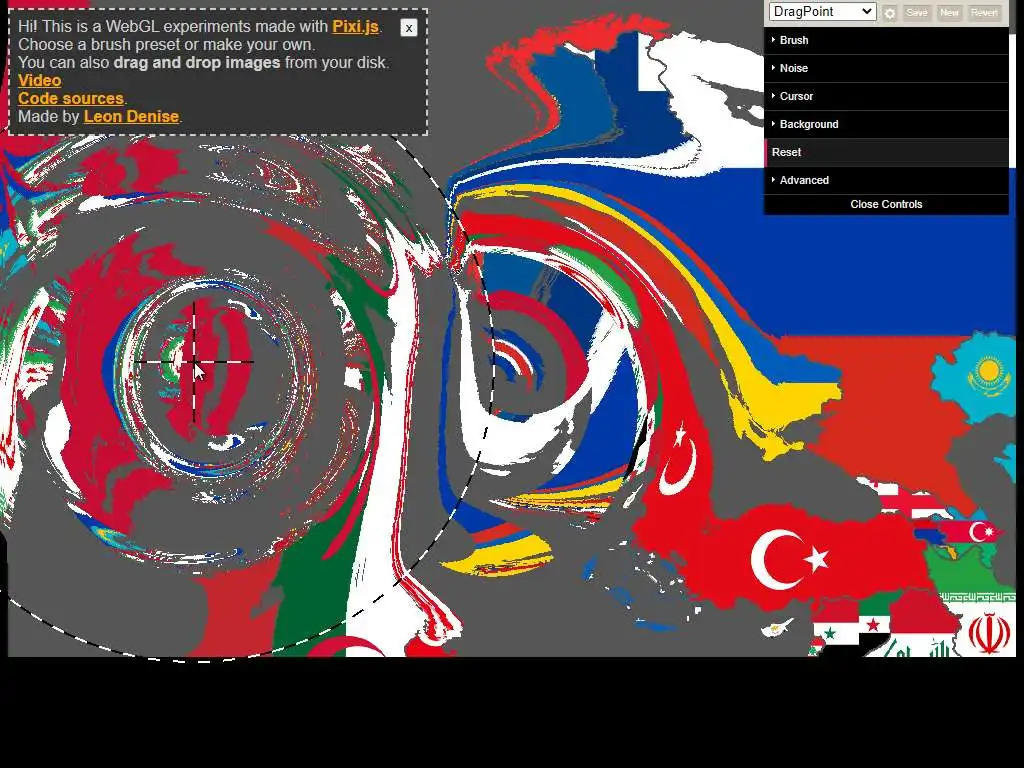
Task: Expand the Cursor folder
Action: [886, 97]
